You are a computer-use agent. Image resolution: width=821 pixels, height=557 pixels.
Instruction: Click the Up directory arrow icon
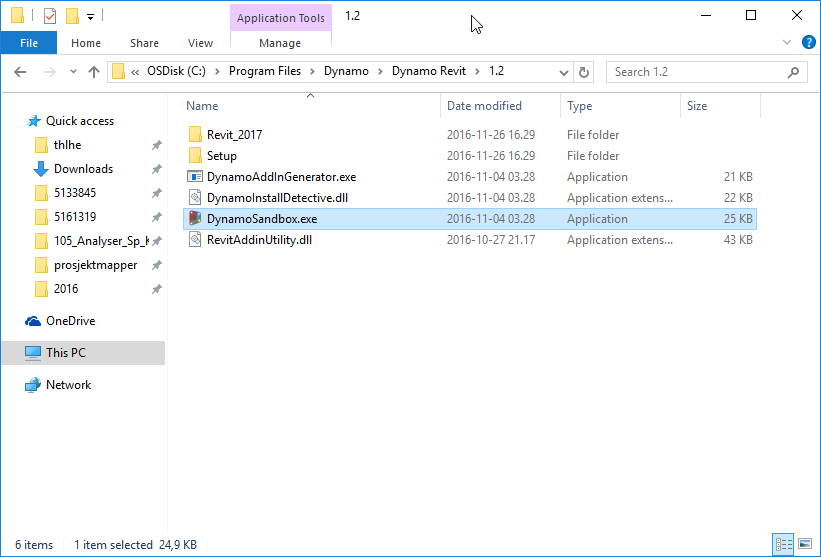coord(94,72)
